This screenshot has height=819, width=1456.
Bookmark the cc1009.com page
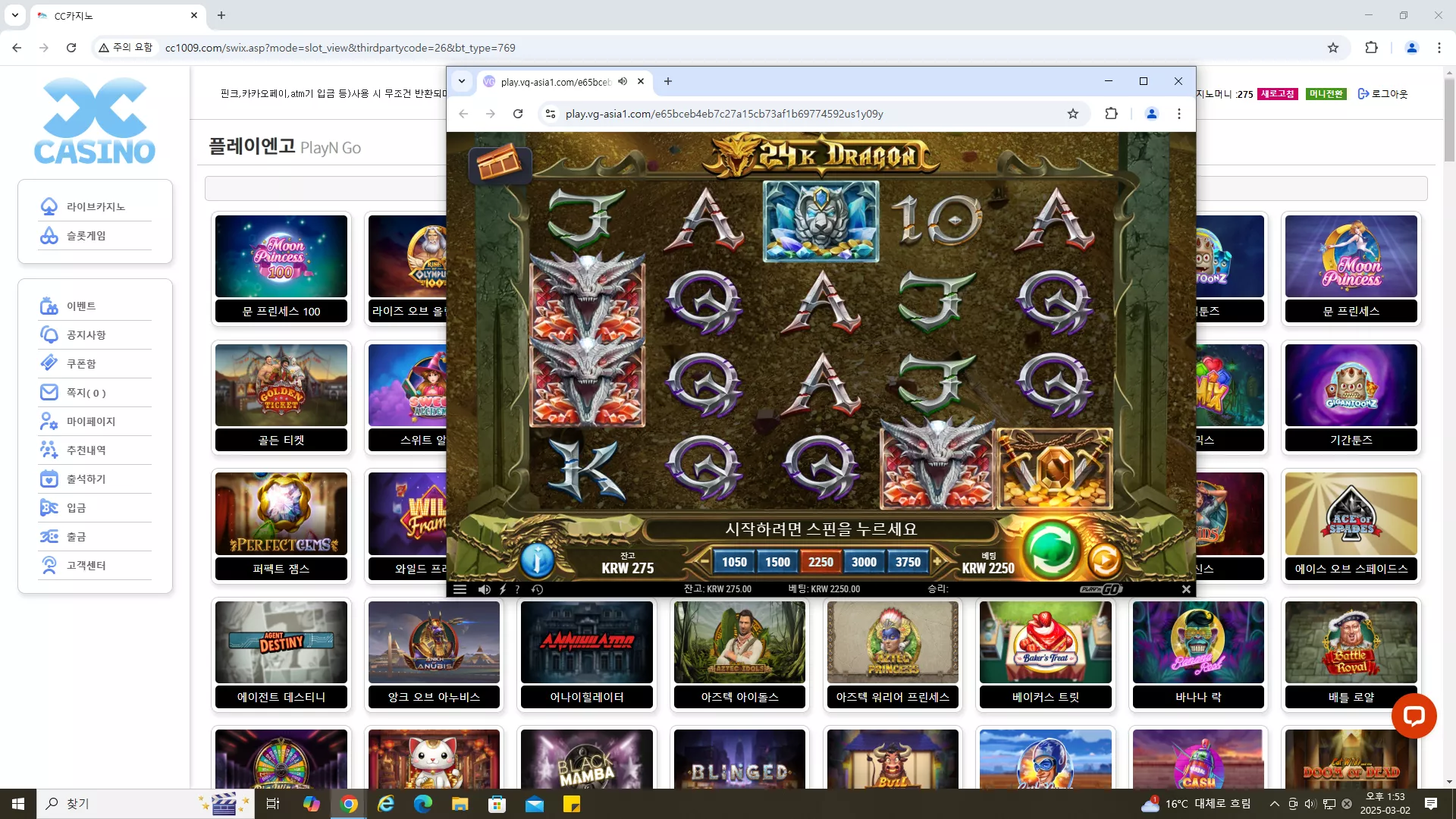[1333, 48]
